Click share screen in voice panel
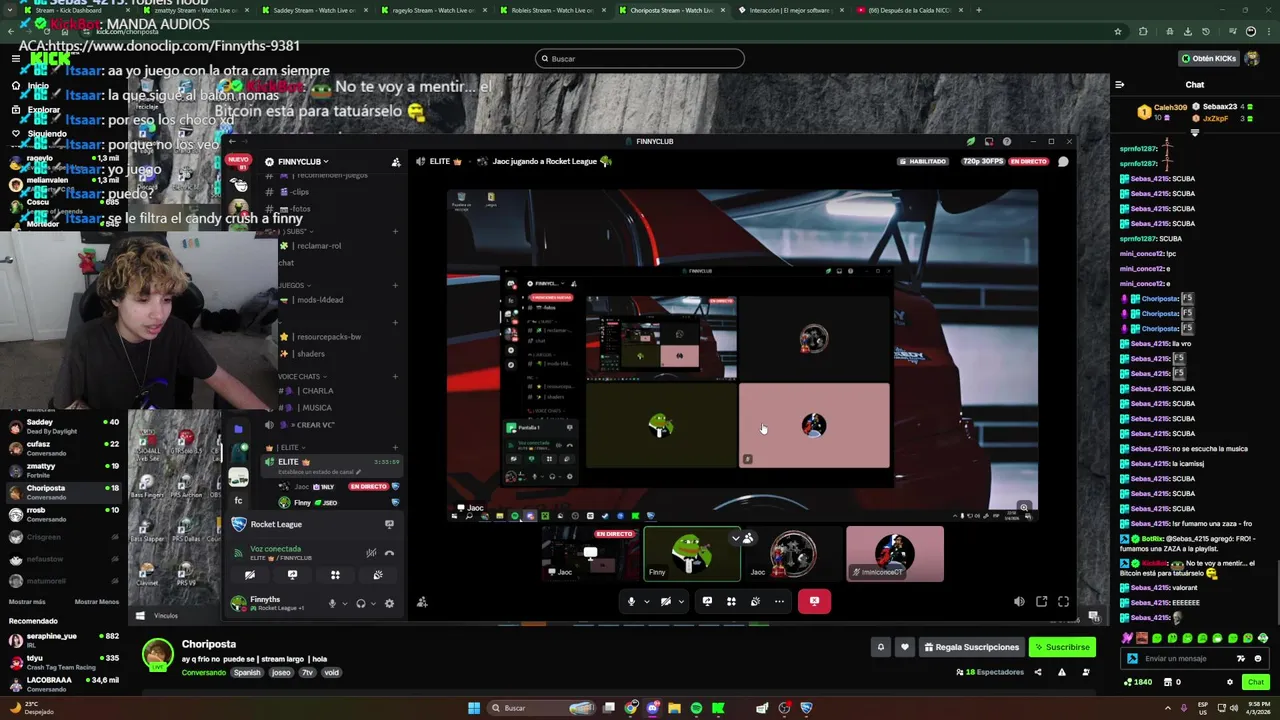 [x=292, y=575]
